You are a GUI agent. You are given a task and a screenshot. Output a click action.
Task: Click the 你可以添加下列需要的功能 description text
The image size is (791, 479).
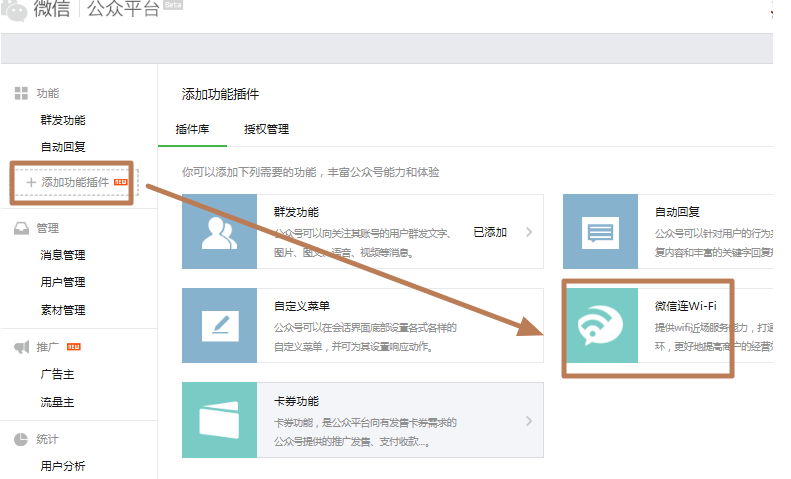pos(311,172)
